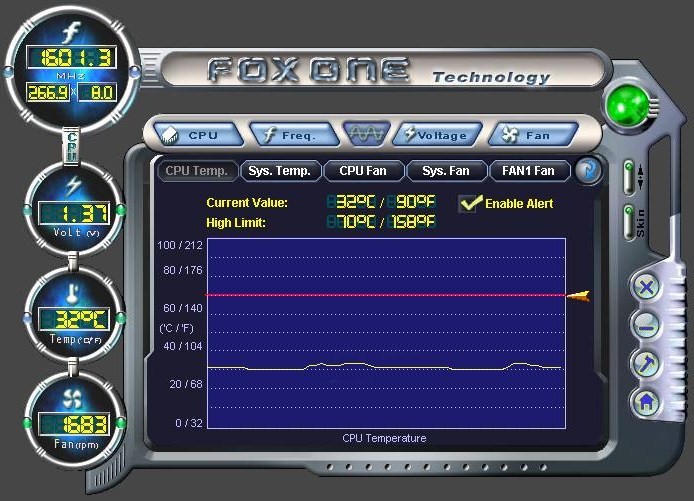Switch to the Freq. tab

(294, 135)
